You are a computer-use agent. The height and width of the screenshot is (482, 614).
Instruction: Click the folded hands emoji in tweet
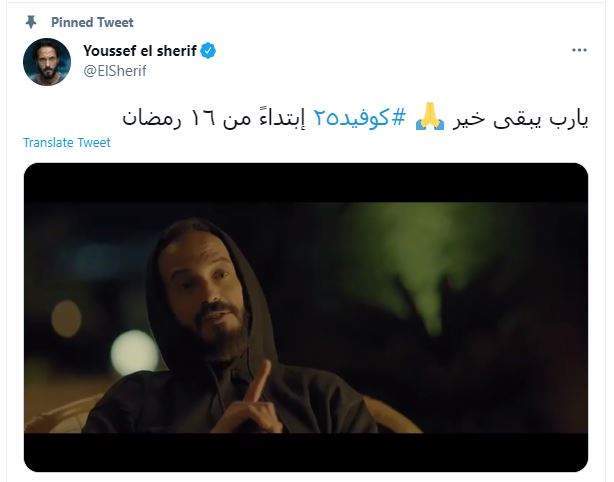(430, 116)
